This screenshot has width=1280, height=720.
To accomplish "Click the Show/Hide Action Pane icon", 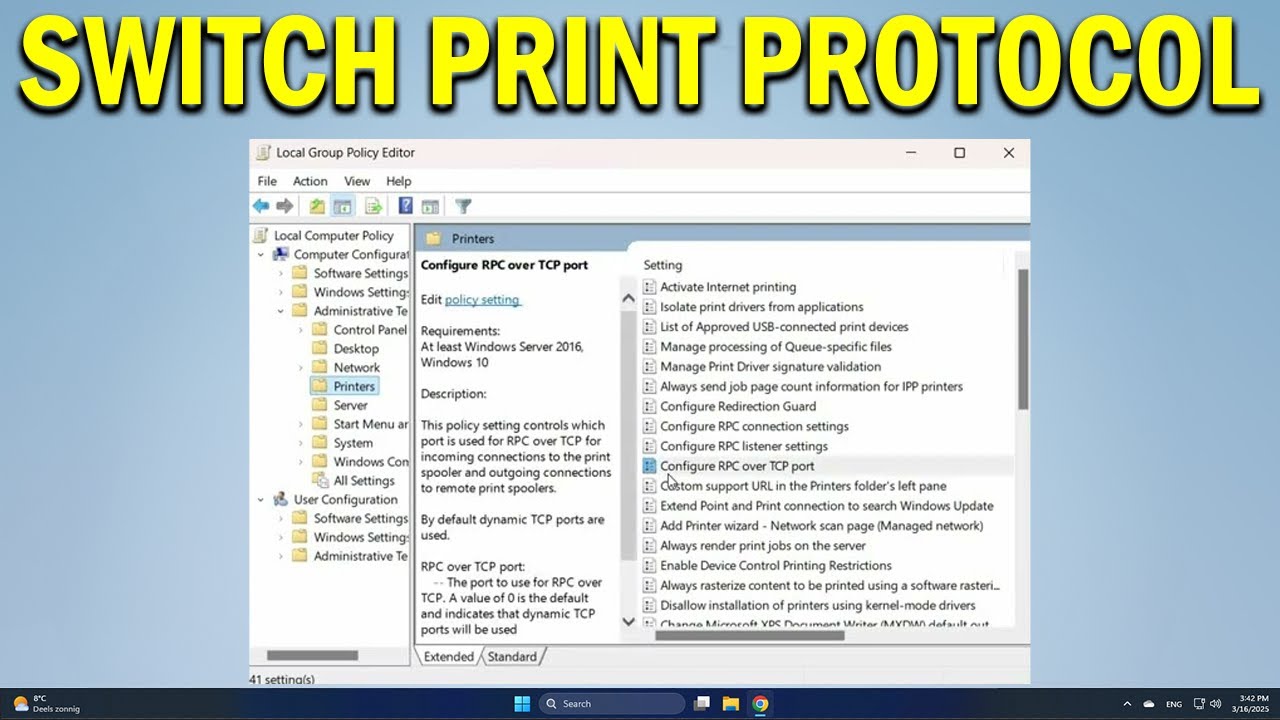I will 430,206.
